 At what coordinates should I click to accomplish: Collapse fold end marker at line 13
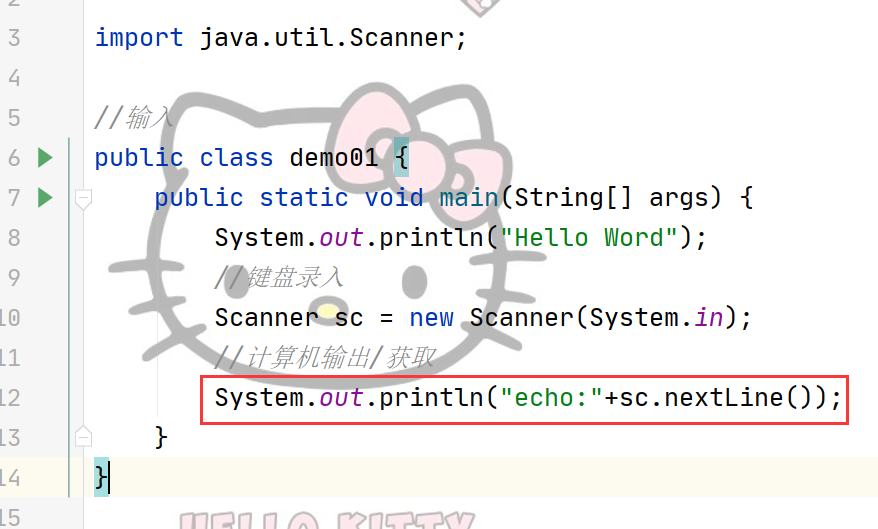point(83,436)
